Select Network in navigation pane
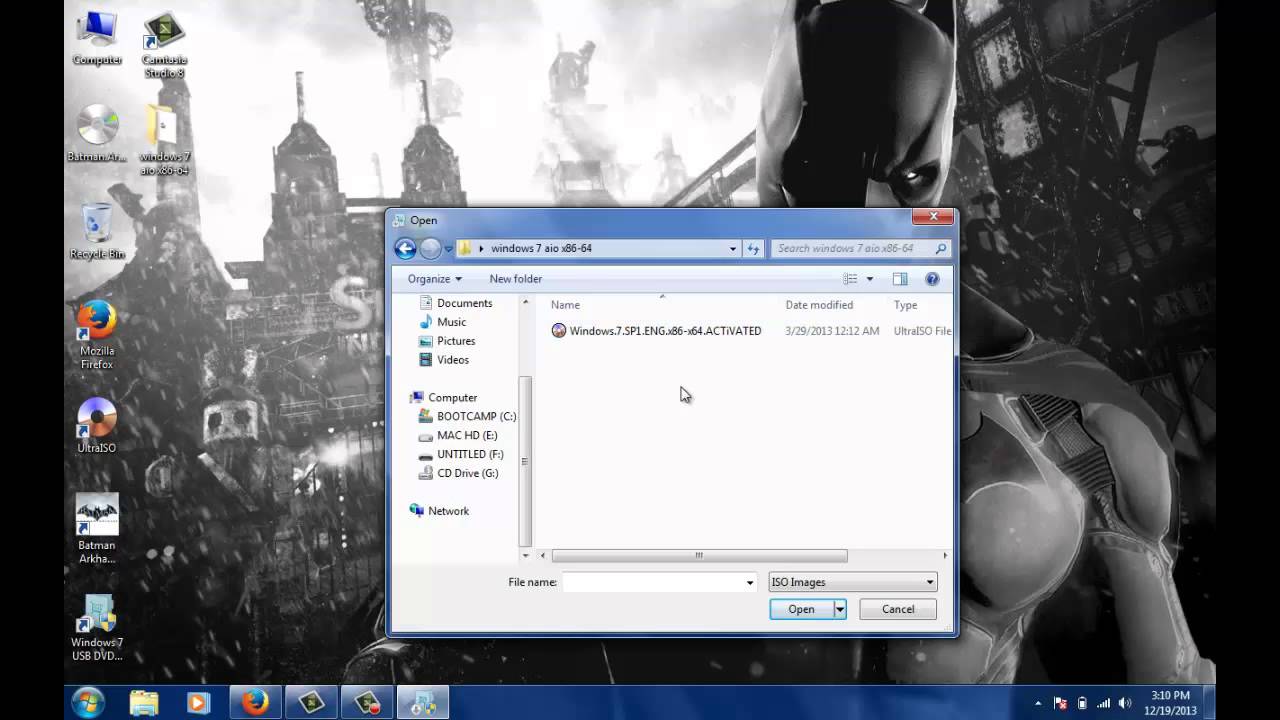Viewport: 1280px width, 720px height. click(x=439, y=511)
